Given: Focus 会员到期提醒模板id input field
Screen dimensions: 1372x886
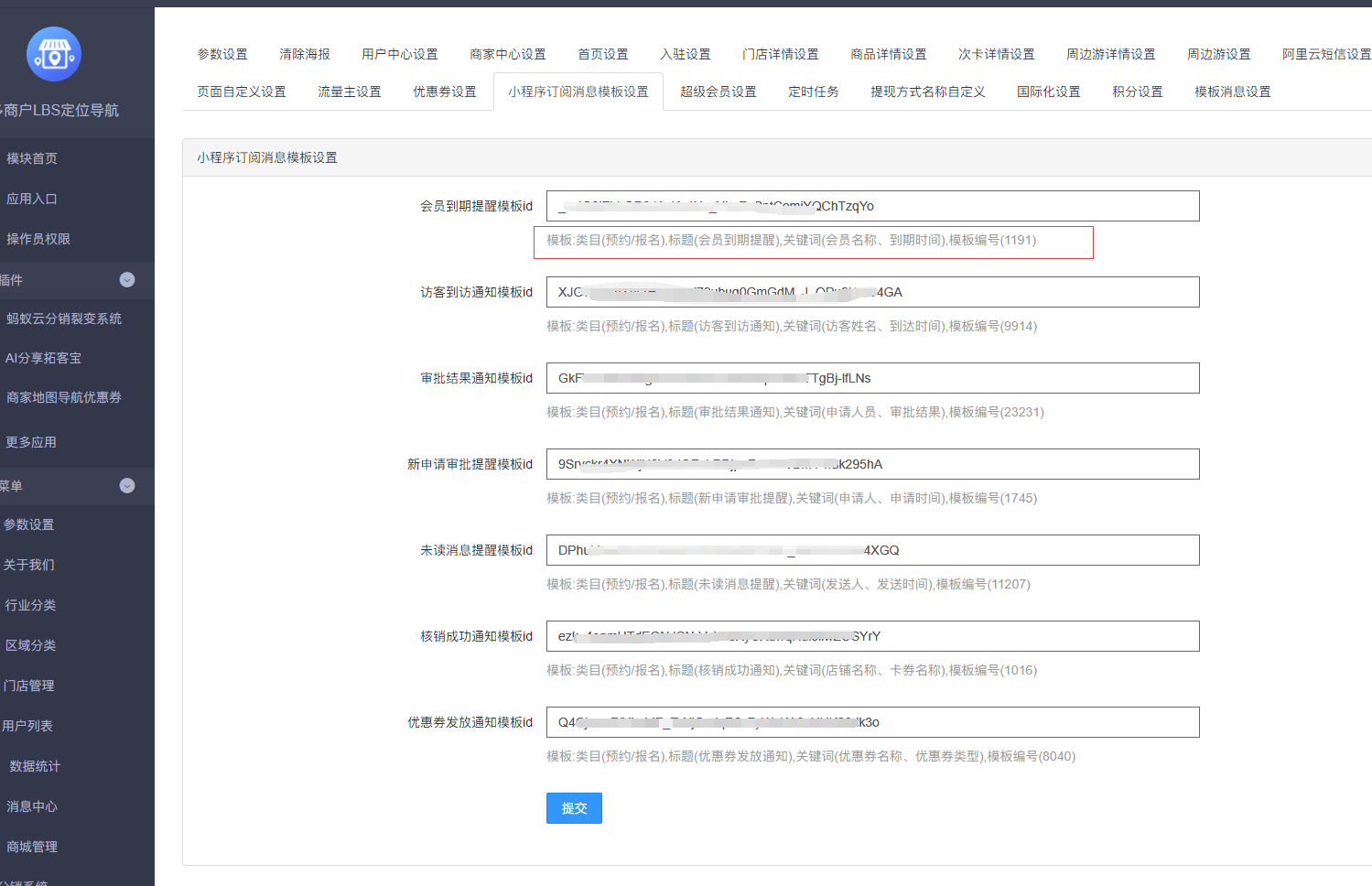Looking at the screenshot, I should click(x=873, y=206).
